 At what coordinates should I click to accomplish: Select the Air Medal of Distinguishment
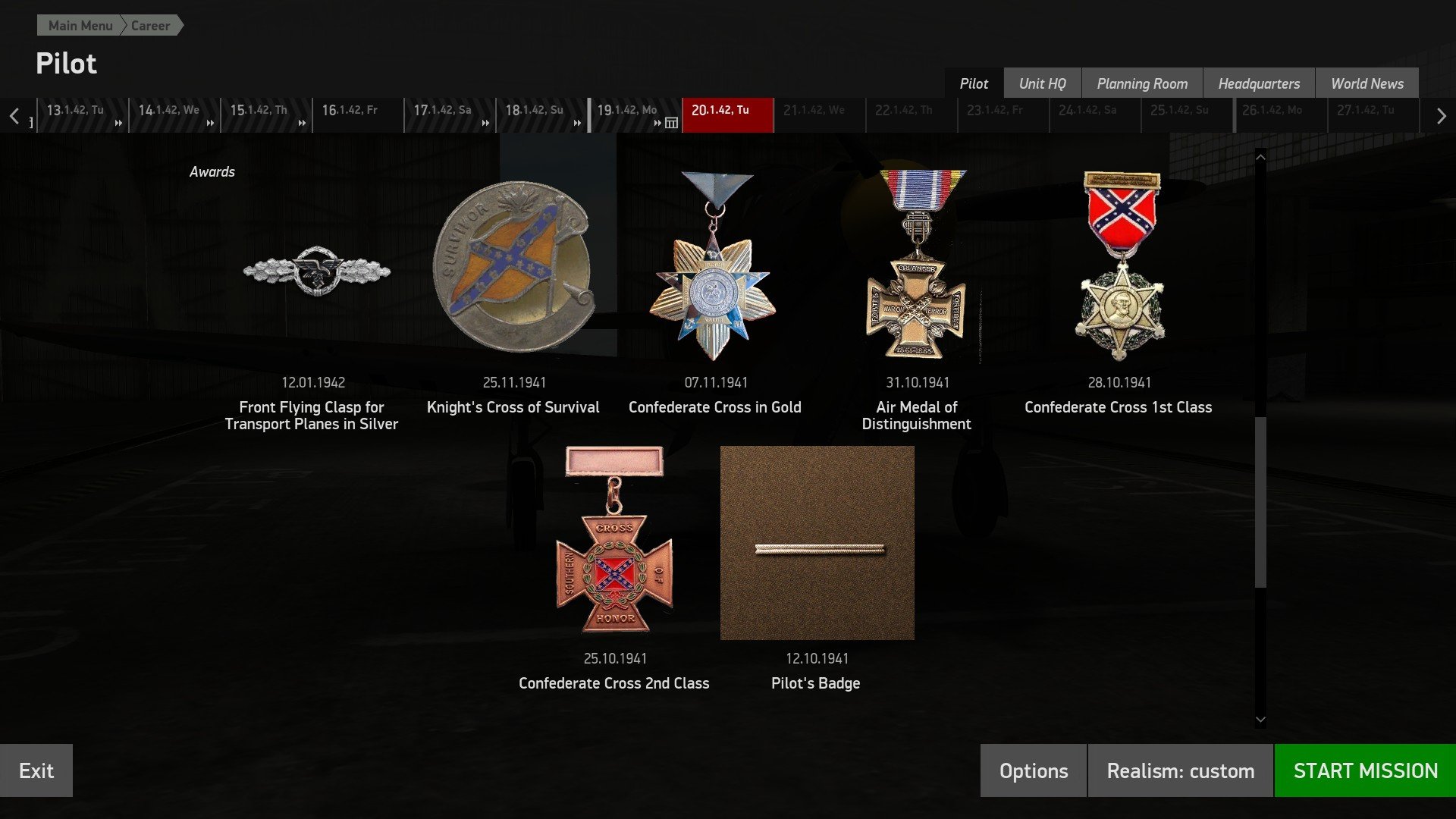(x=917, y=264)
